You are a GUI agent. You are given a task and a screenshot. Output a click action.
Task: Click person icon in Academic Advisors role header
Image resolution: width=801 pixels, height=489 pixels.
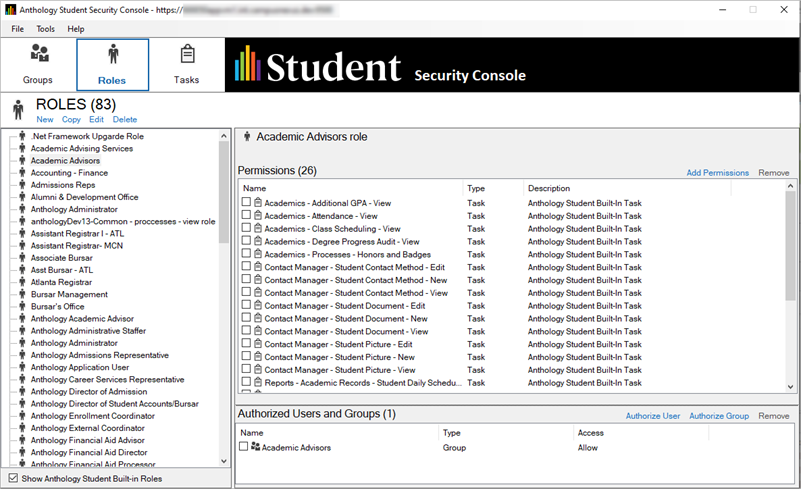(247, 136)
